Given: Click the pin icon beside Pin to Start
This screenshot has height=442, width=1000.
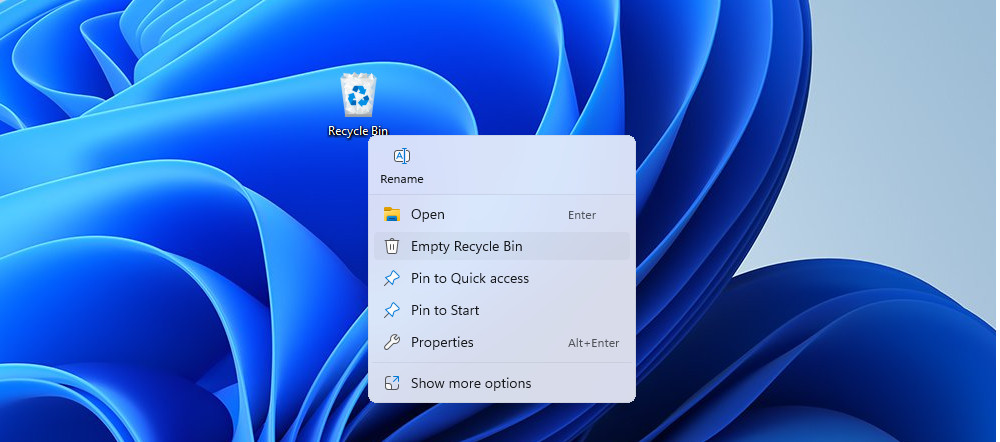Looking at the screenshot, I should coord(392,311).
